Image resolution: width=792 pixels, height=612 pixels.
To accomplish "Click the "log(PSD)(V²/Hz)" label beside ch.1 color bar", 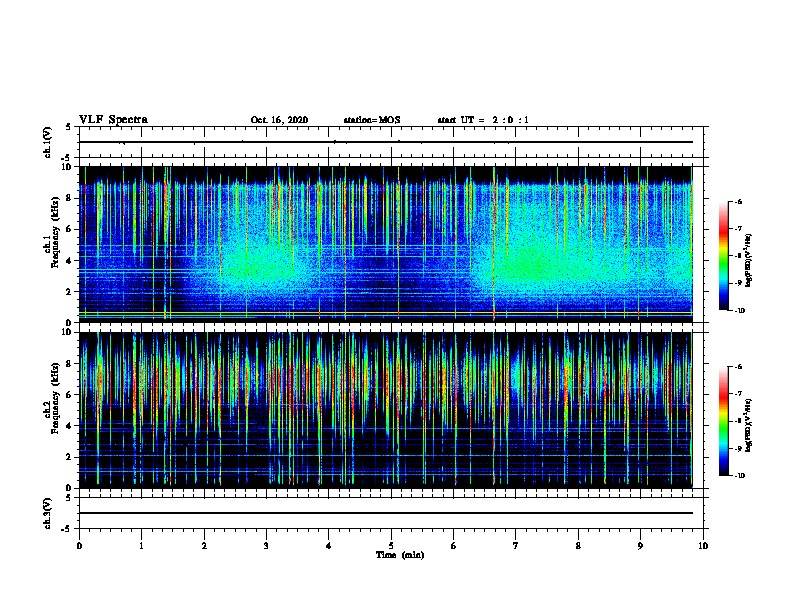I will pyautogui.click(x=748, y=260).
